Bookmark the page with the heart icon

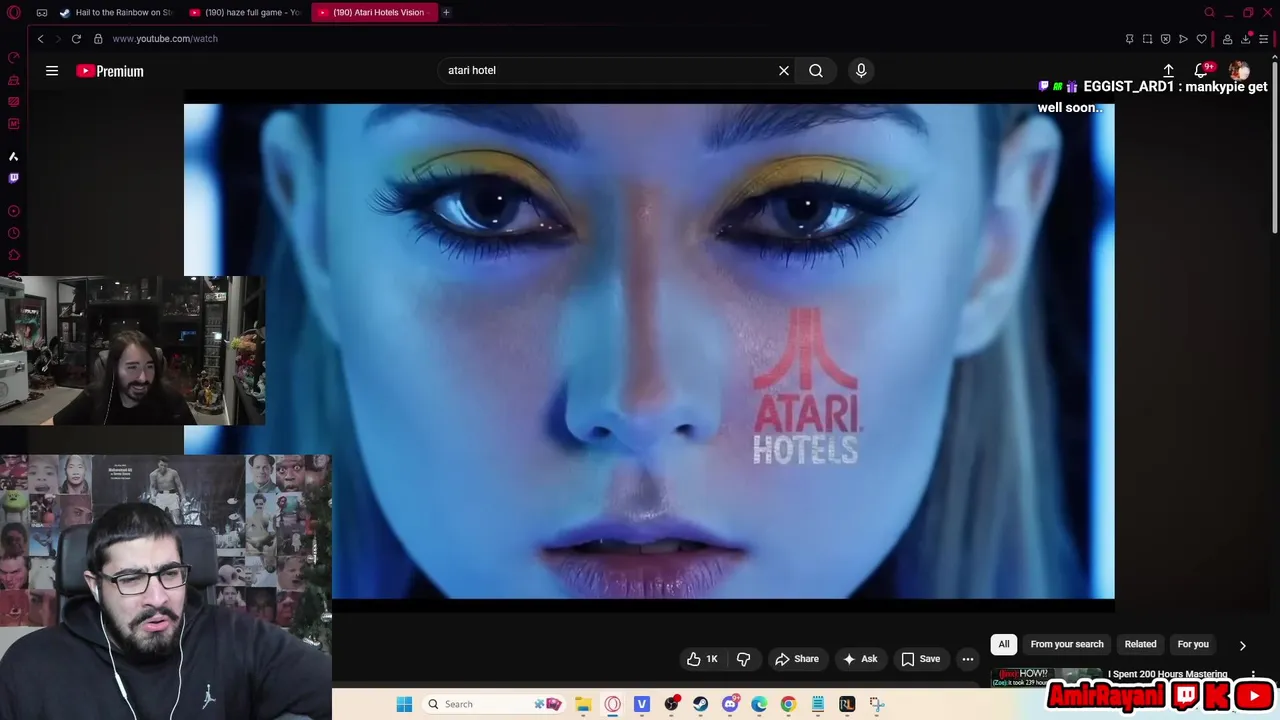point(1202,39)
